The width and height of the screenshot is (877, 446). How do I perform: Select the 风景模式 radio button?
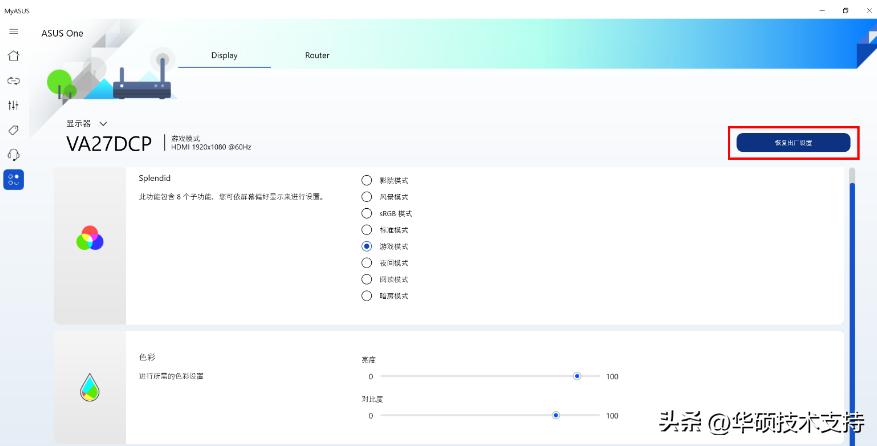366,196
